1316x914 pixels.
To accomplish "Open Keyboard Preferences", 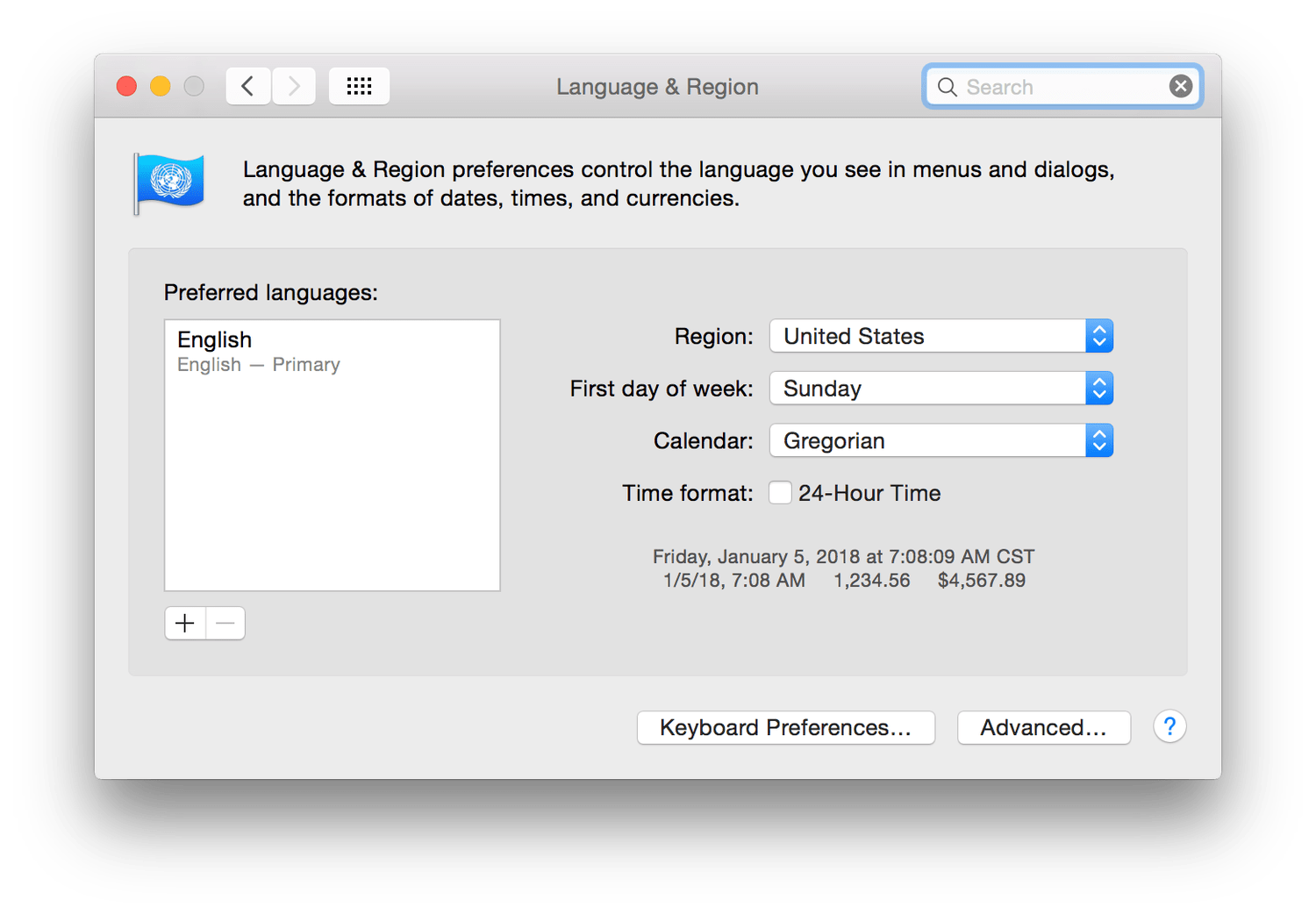I will [785, 728].
